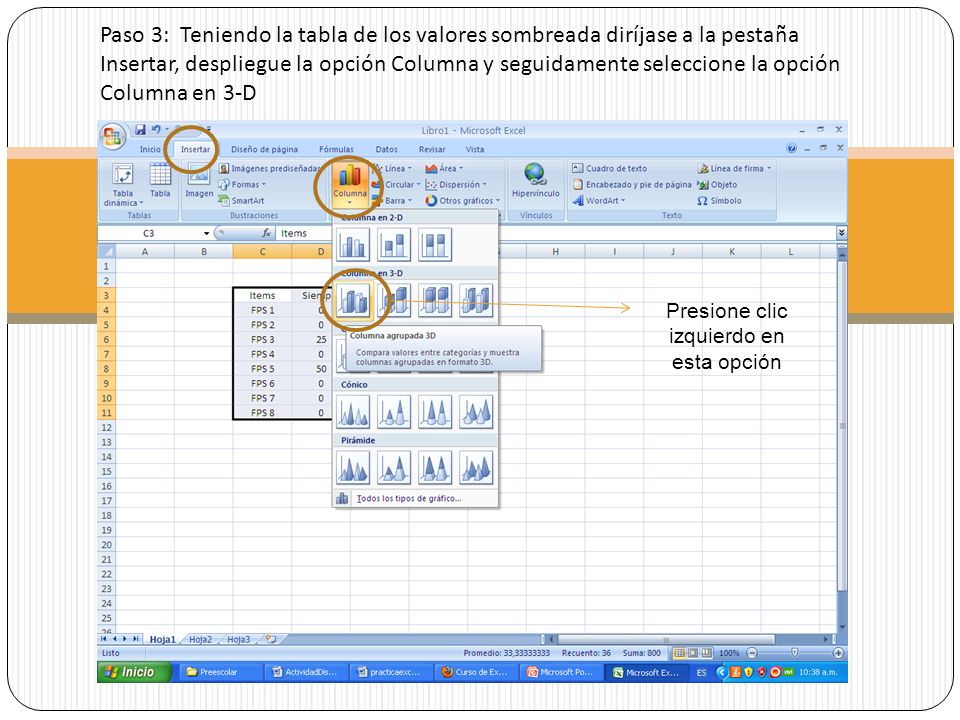960x720 pixels.
Task: Choose 2-D stacked column chart thumbnail
Action: 394,244
